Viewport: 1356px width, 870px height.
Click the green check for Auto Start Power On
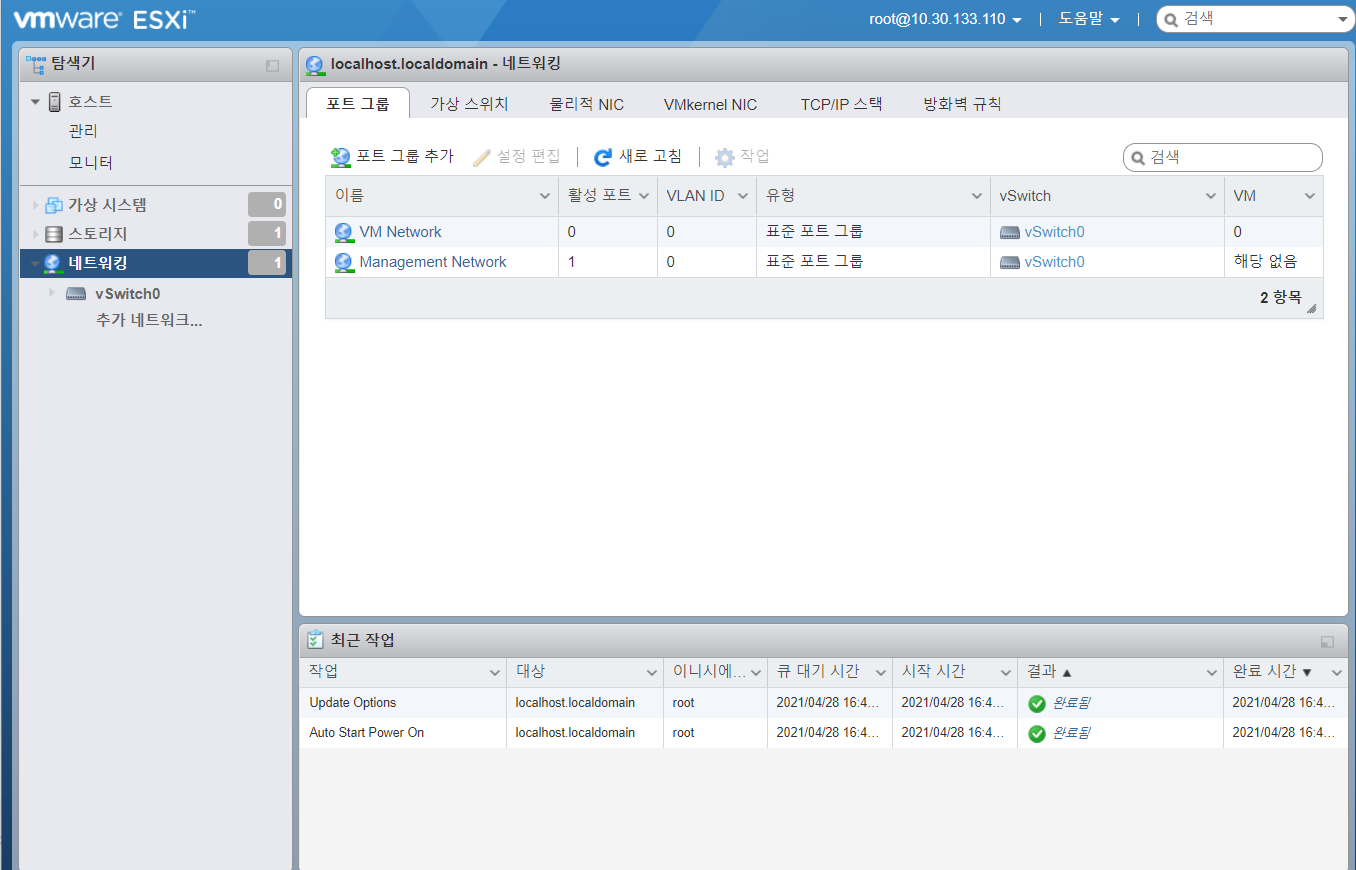click(x=1037, y=734)
